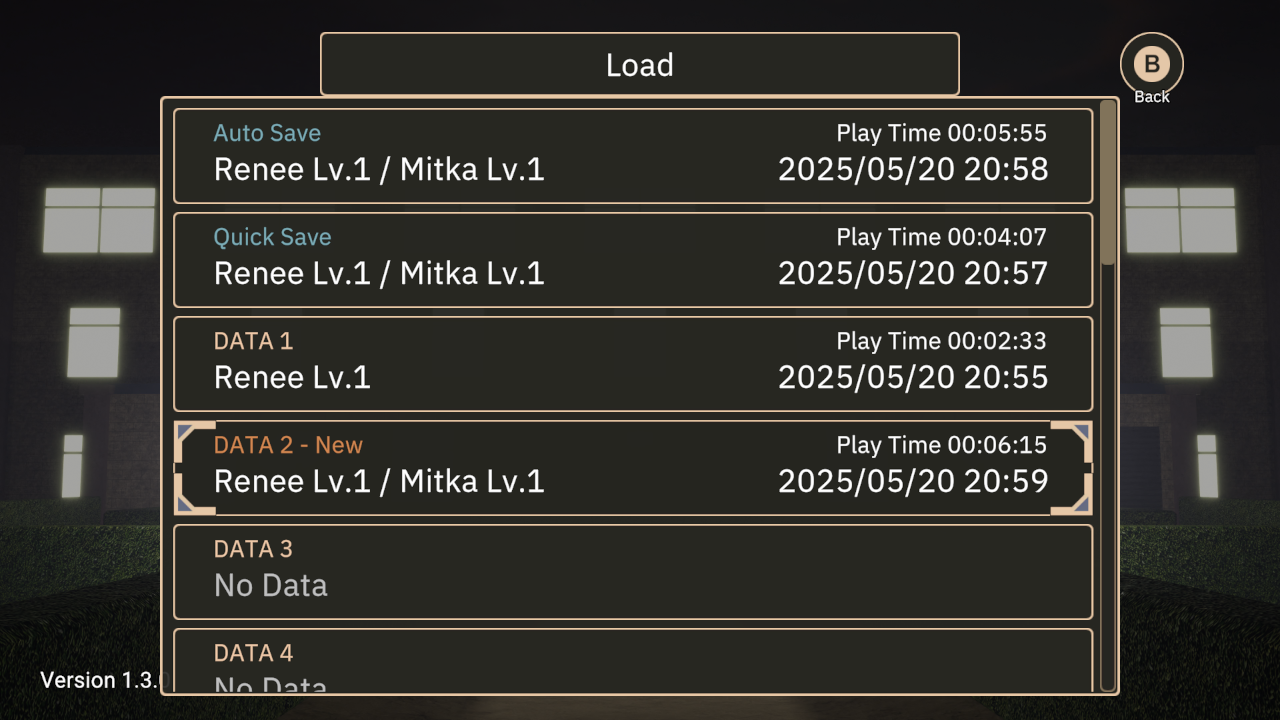The width and height of the screenshot is (1280, 720).
Task: Click the bottom-right selection corner bracket of DATA 2
Action: [x=1071, y=494]
